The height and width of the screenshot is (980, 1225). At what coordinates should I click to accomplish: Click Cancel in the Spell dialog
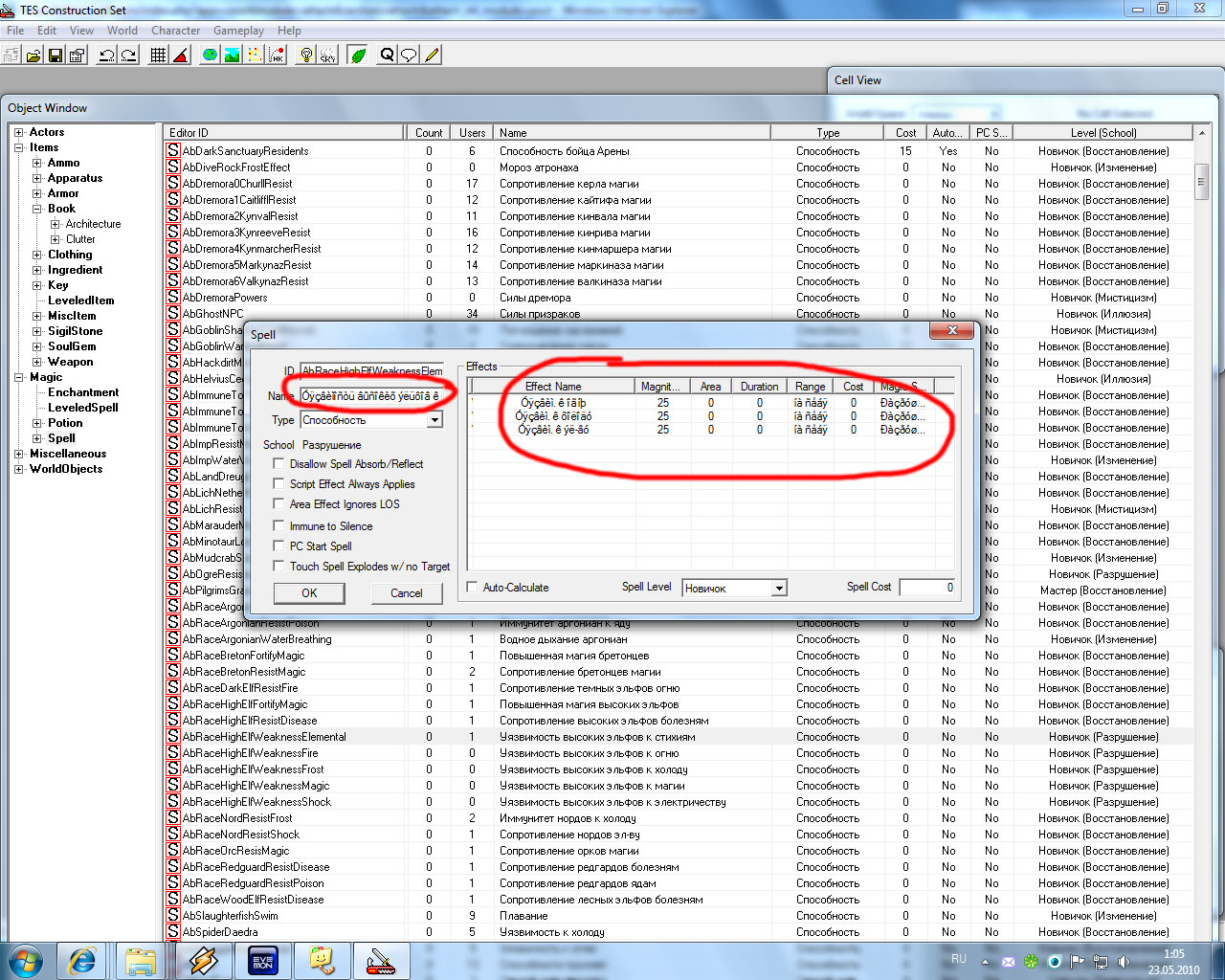coord(407,593)
